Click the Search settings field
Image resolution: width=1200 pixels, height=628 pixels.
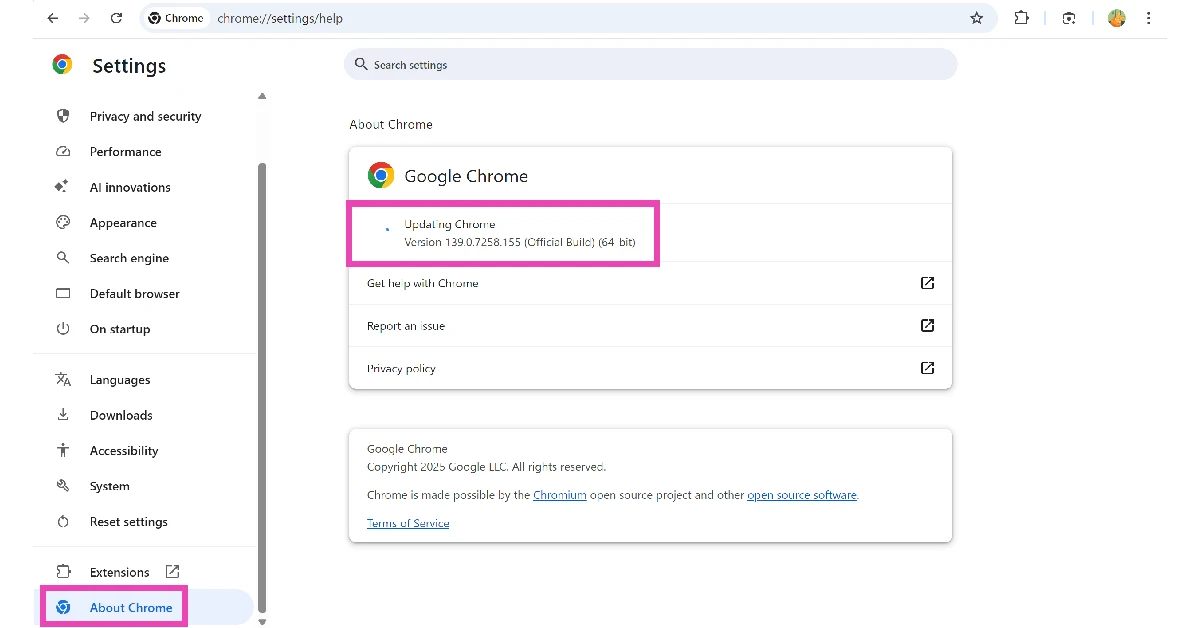tap(650, 65)
